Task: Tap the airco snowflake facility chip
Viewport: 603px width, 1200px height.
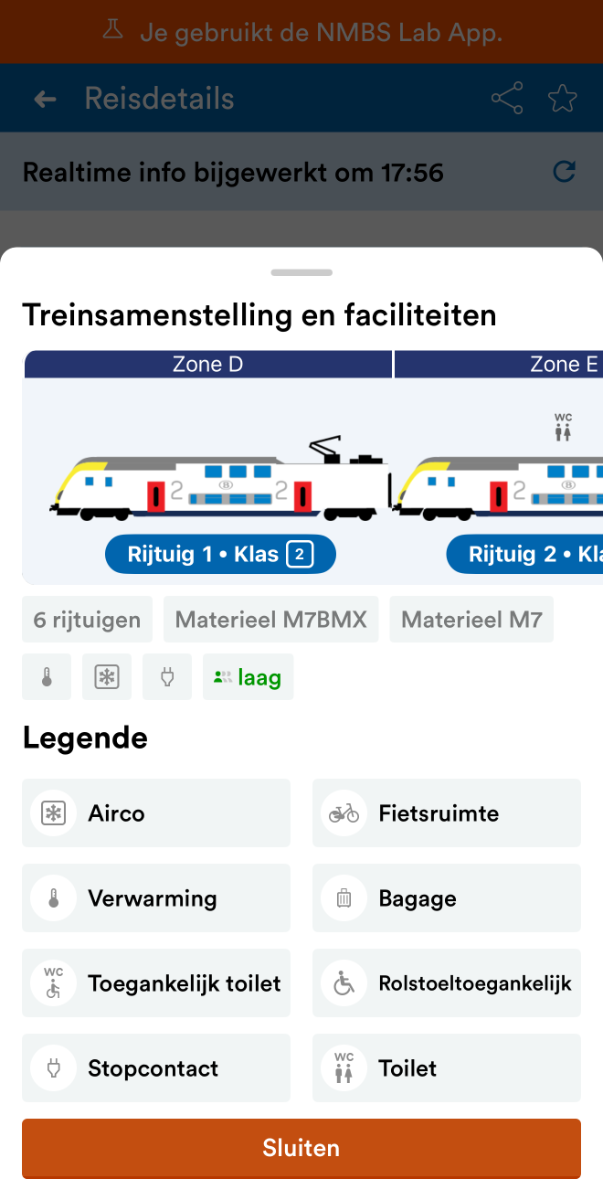Action: click(x=106, y=677)
